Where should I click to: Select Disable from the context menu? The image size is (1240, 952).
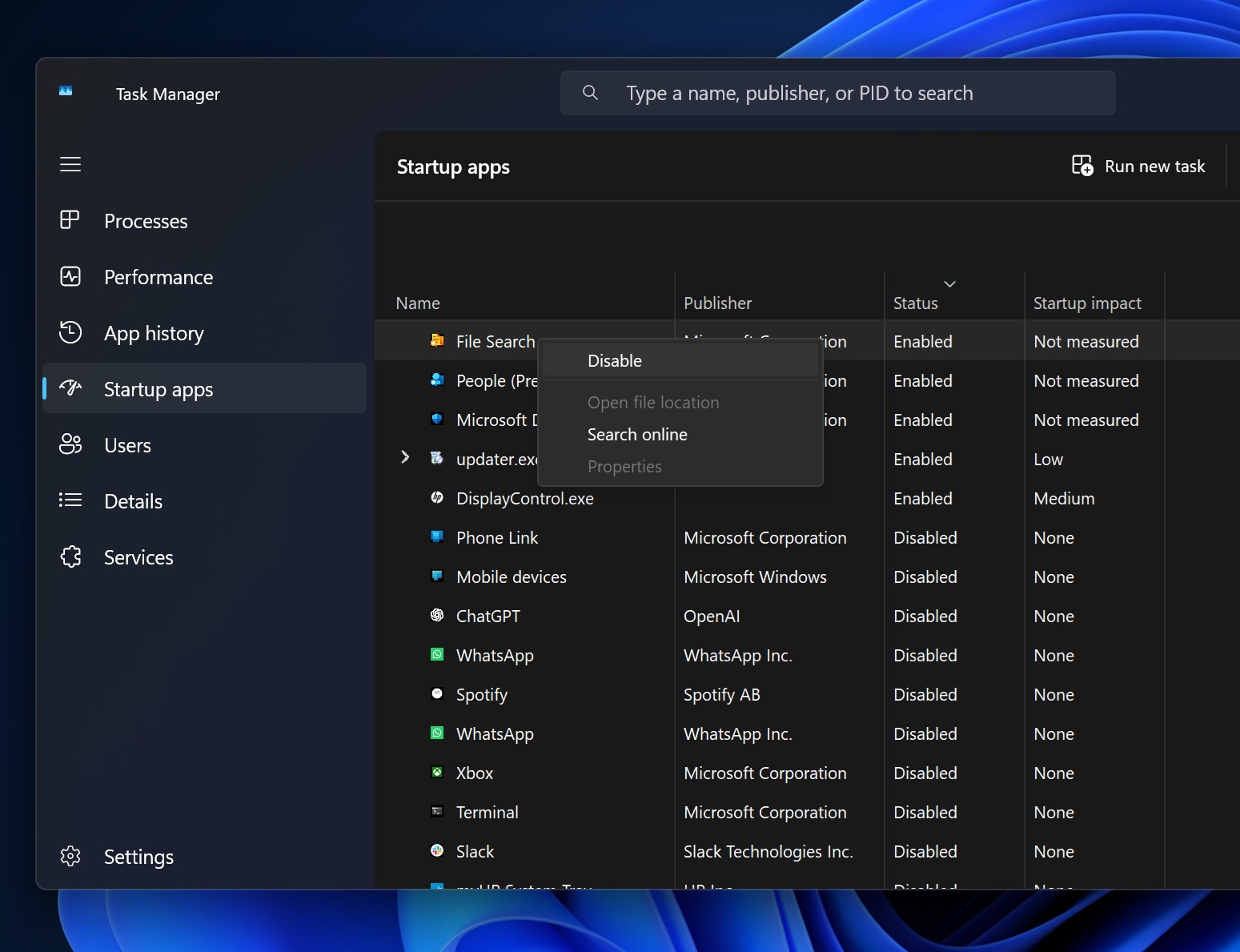tap(614, 360)
